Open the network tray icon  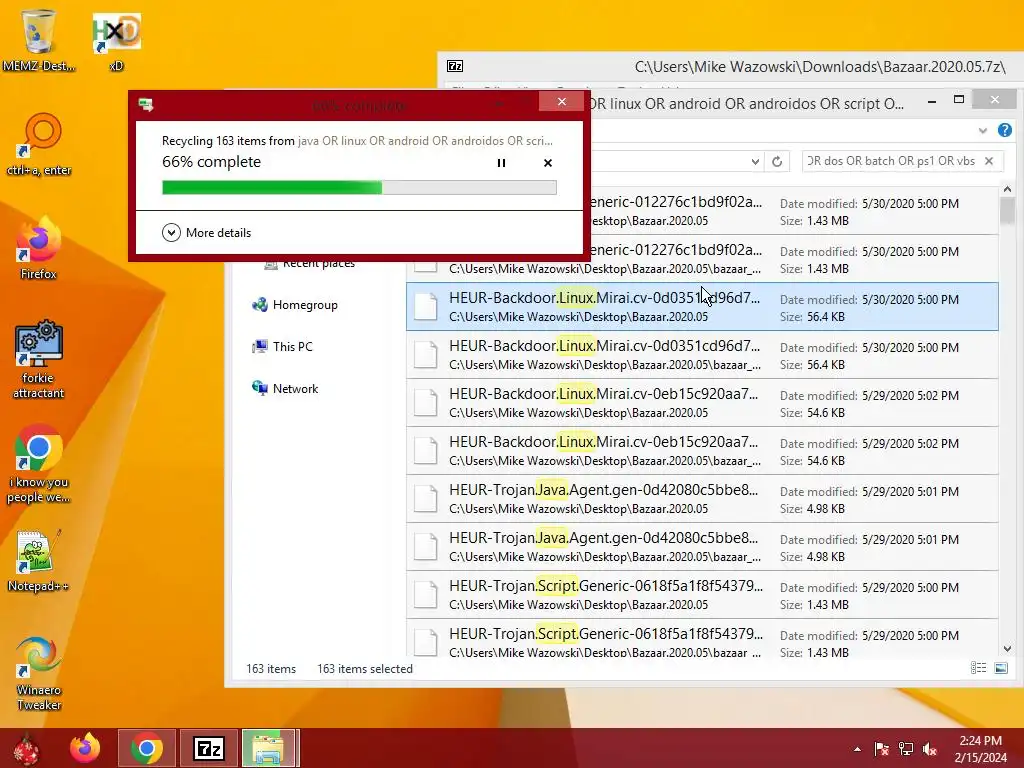(906, 749)
